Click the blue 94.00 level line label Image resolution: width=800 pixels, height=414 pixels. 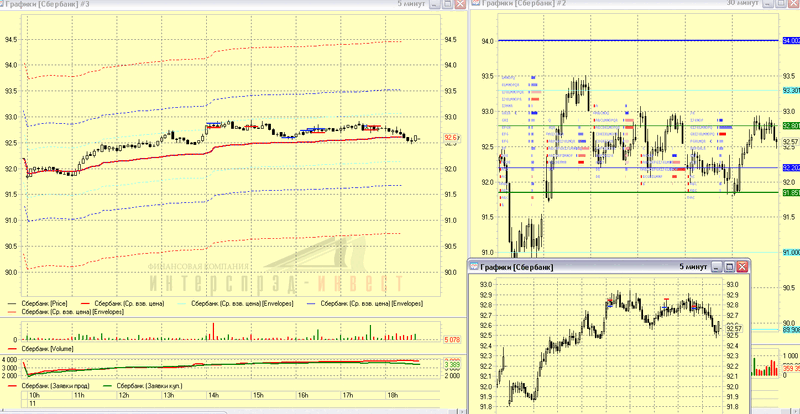pos(791,40)
